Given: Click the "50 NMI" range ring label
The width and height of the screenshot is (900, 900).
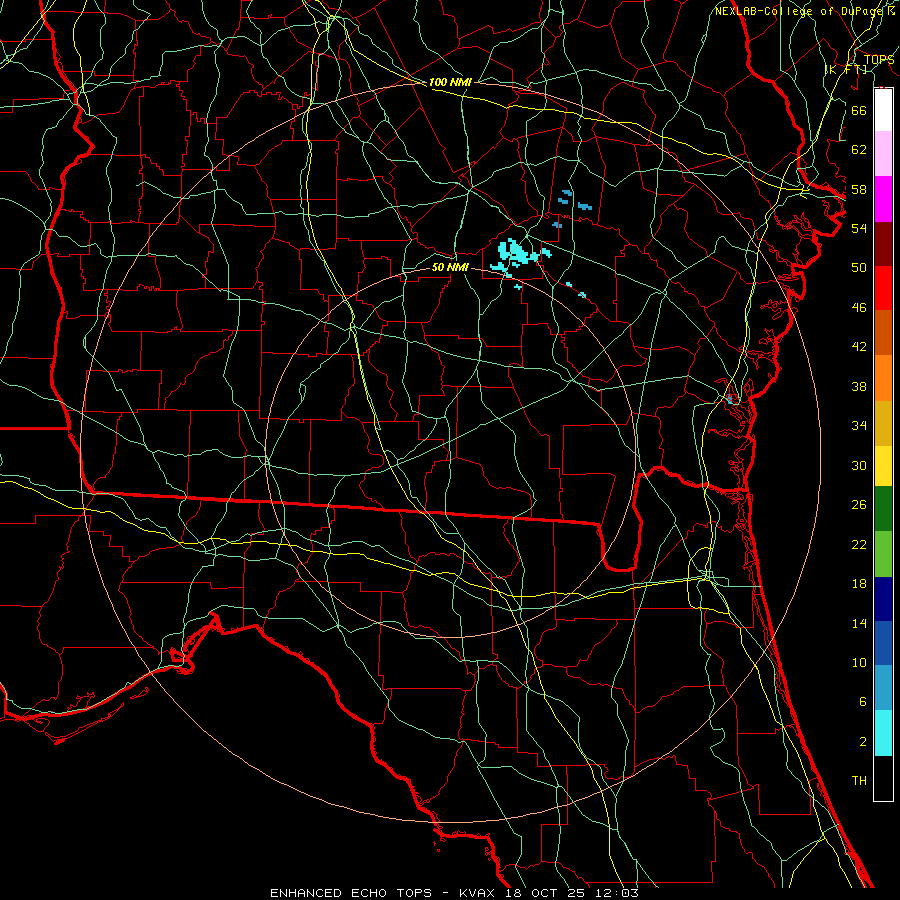Looking at the screenshot, I should pos(450,267).
